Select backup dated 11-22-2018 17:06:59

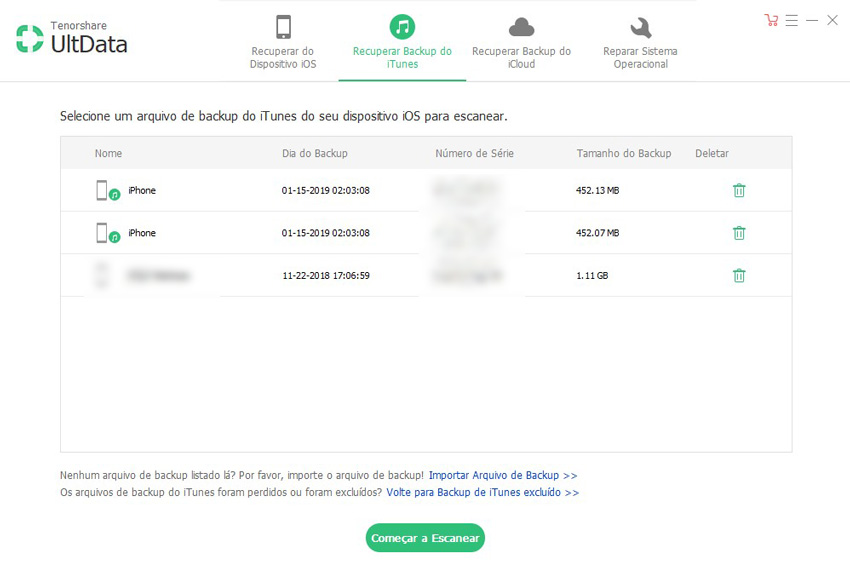point(326,275)
